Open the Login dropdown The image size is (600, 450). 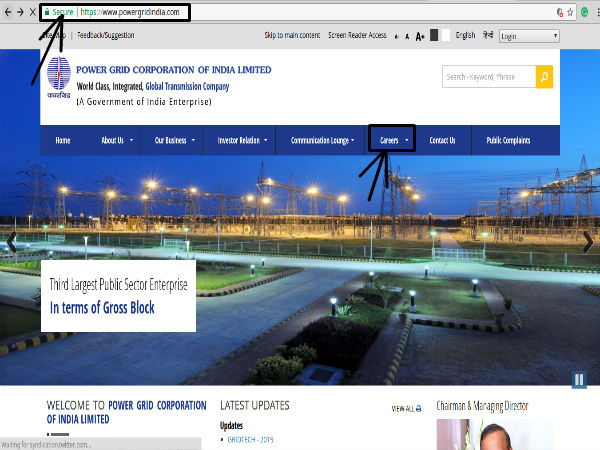point(529,36)
